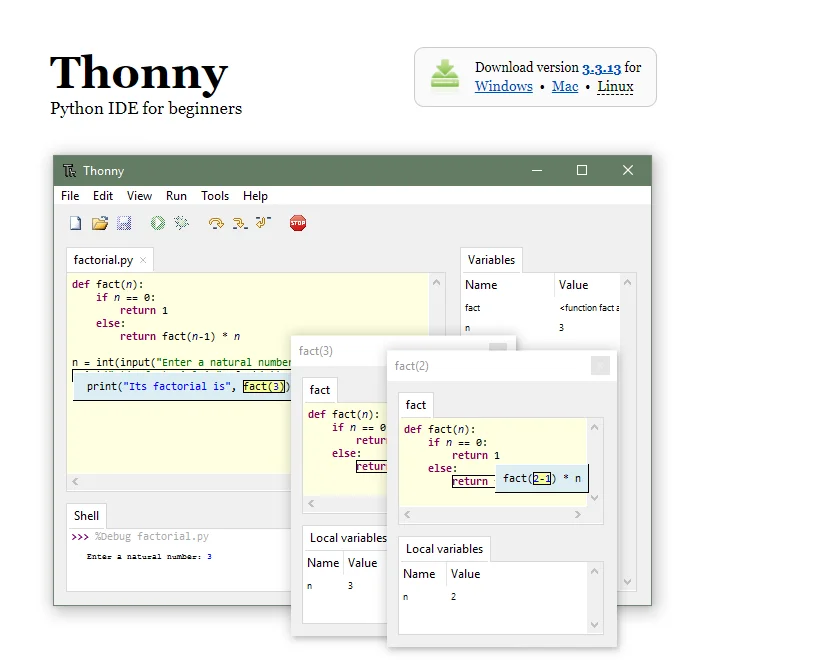Download Thonny for Mac
Screen dimensions: 821x660
(565, 86)
